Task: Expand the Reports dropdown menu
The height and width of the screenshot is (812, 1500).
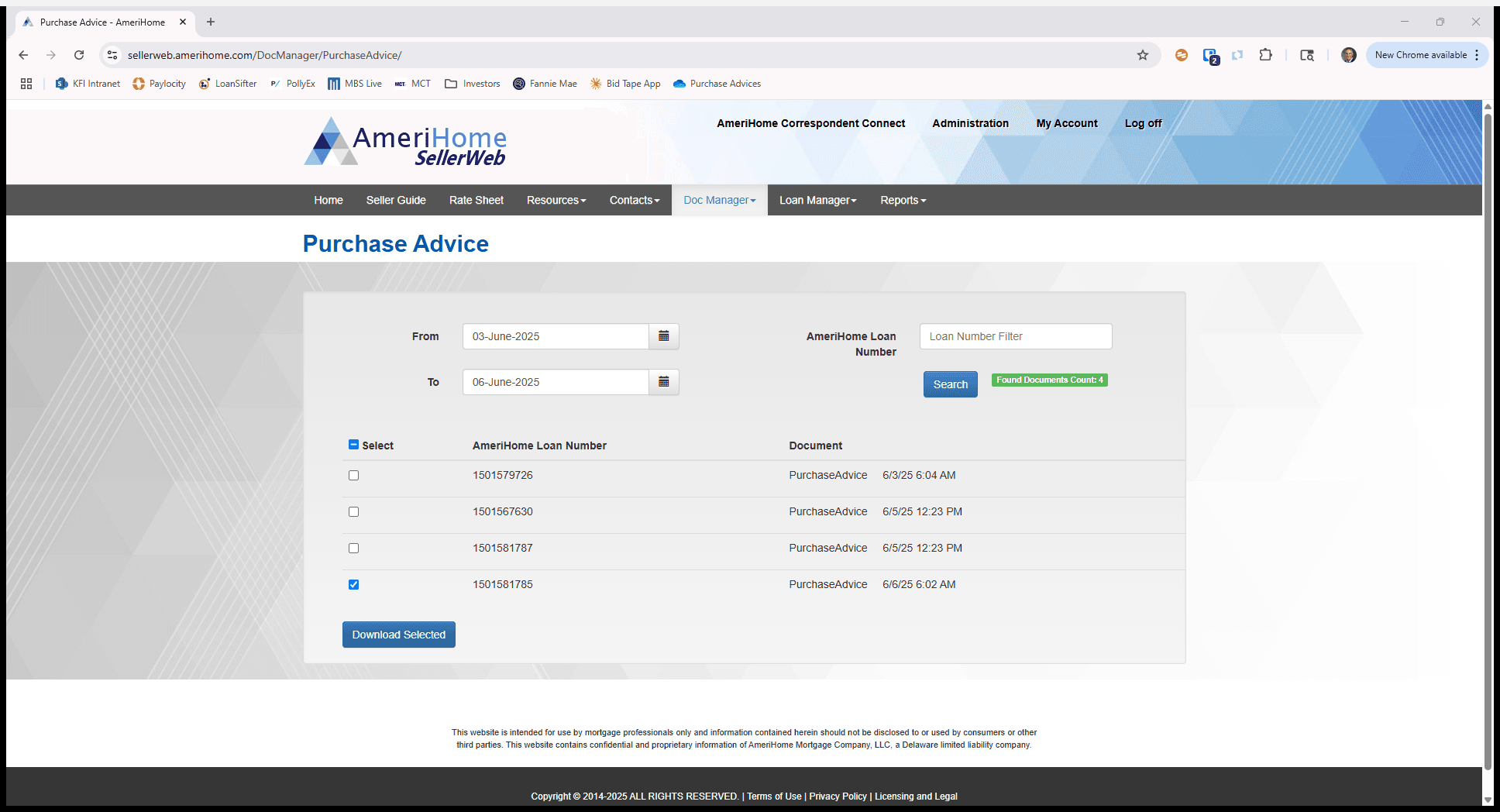Action: pos(903,200)
